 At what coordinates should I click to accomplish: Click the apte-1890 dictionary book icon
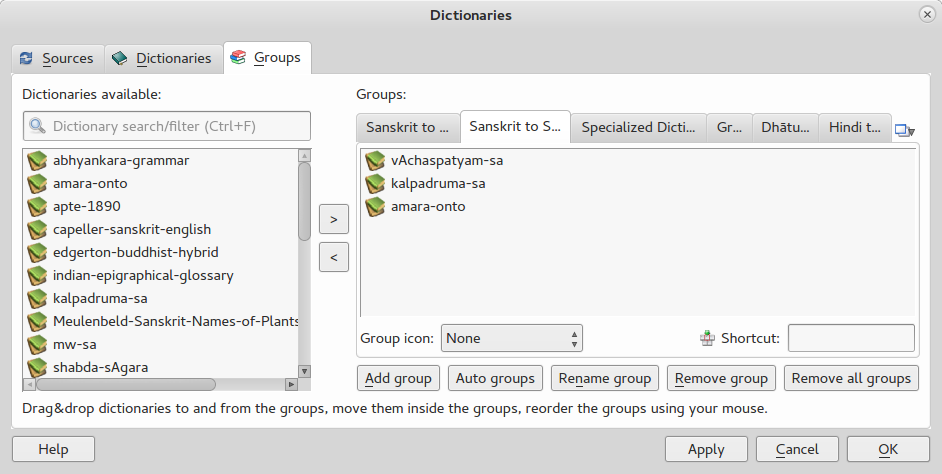(37, 206)
